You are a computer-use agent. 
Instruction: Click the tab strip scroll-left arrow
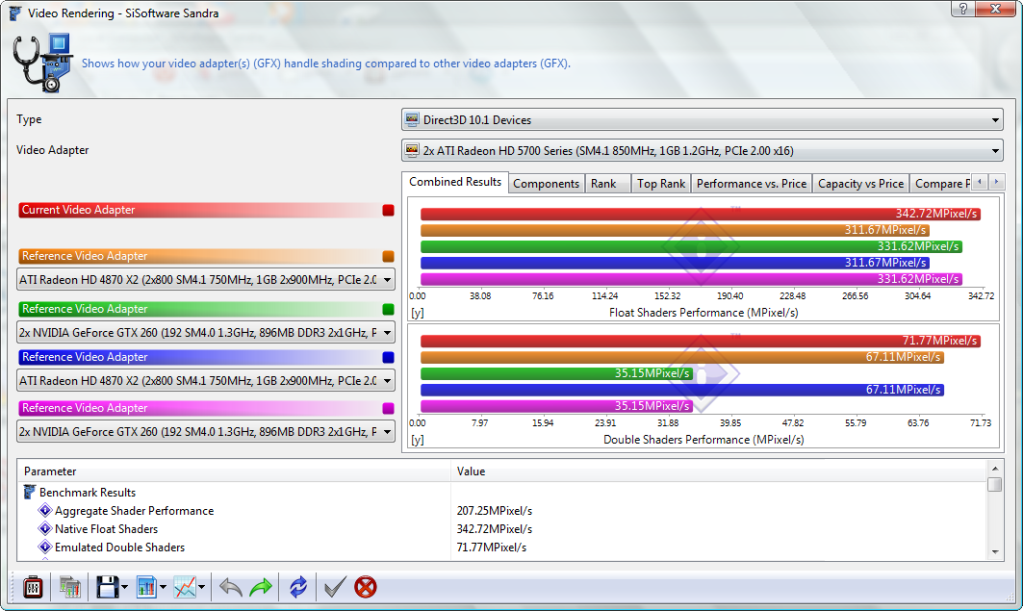(979, 182)
